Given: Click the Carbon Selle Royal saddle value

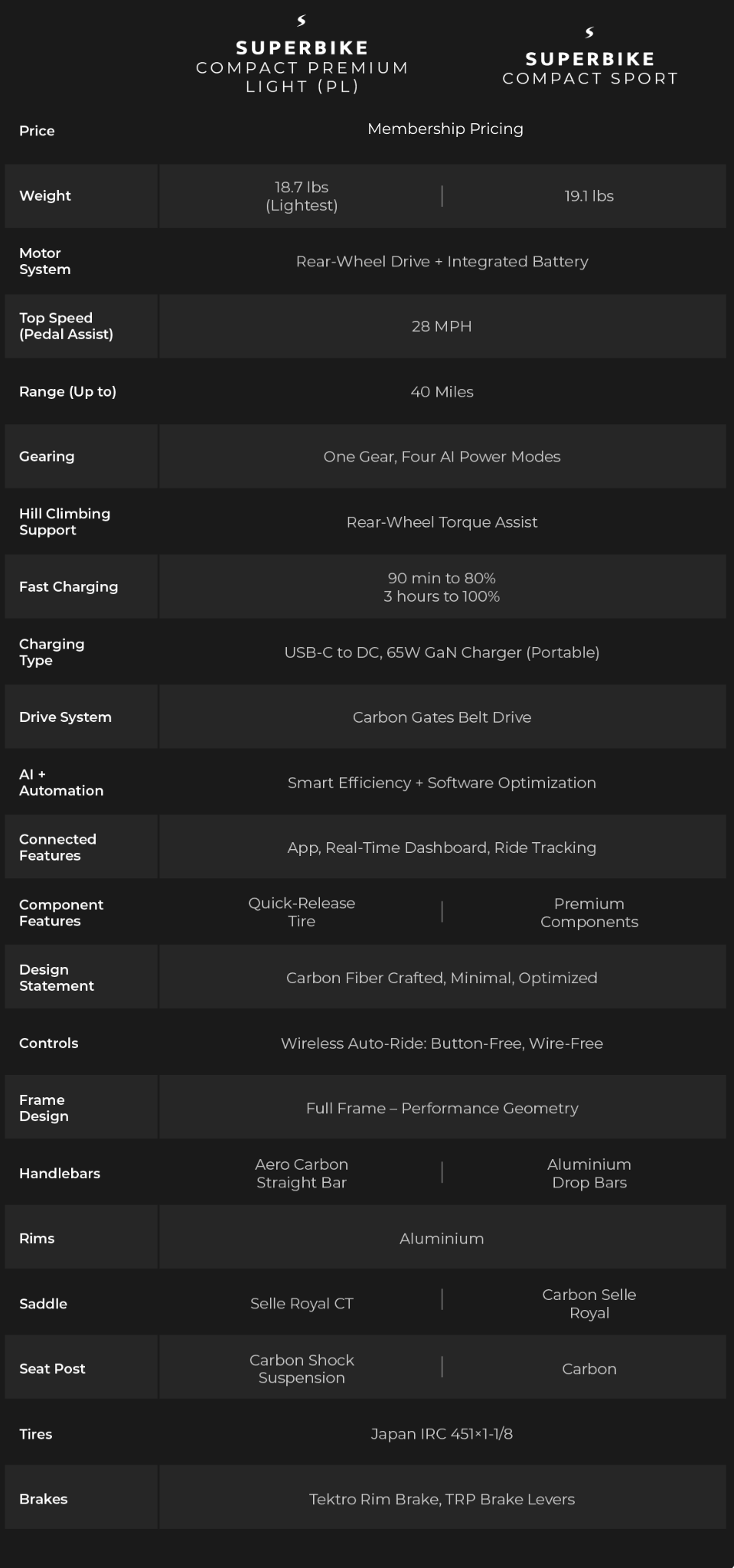Looking at the screenshot, I should 589,1303.
